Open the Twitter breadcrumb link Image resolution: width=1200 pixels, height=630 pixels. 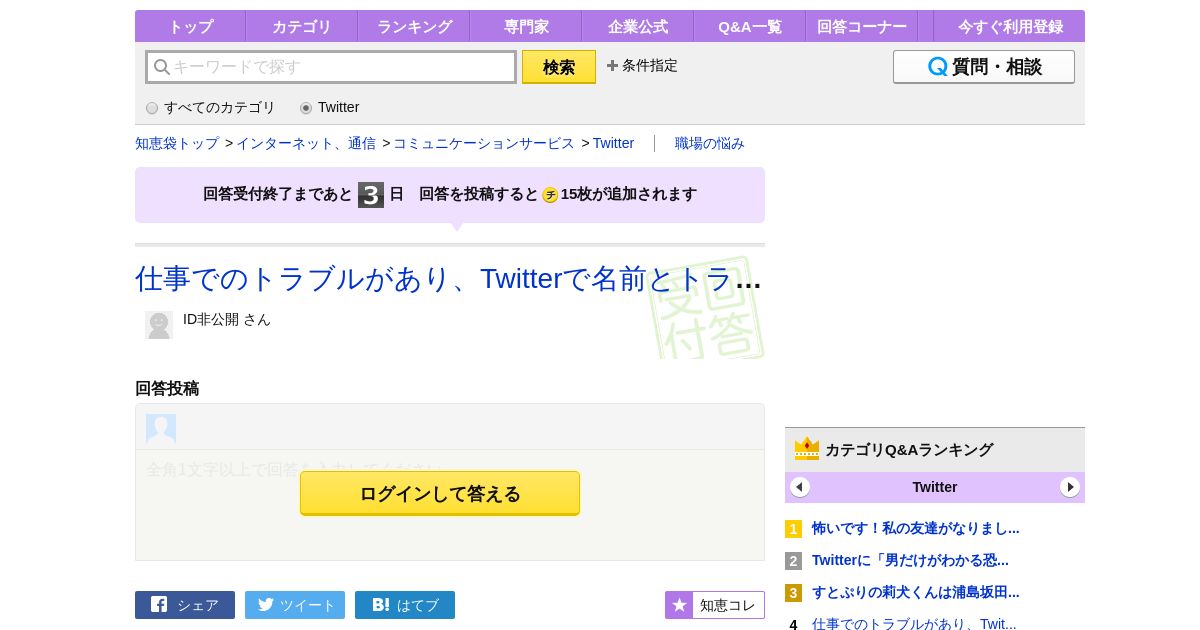pyautogui.click(x=613, y=143)
